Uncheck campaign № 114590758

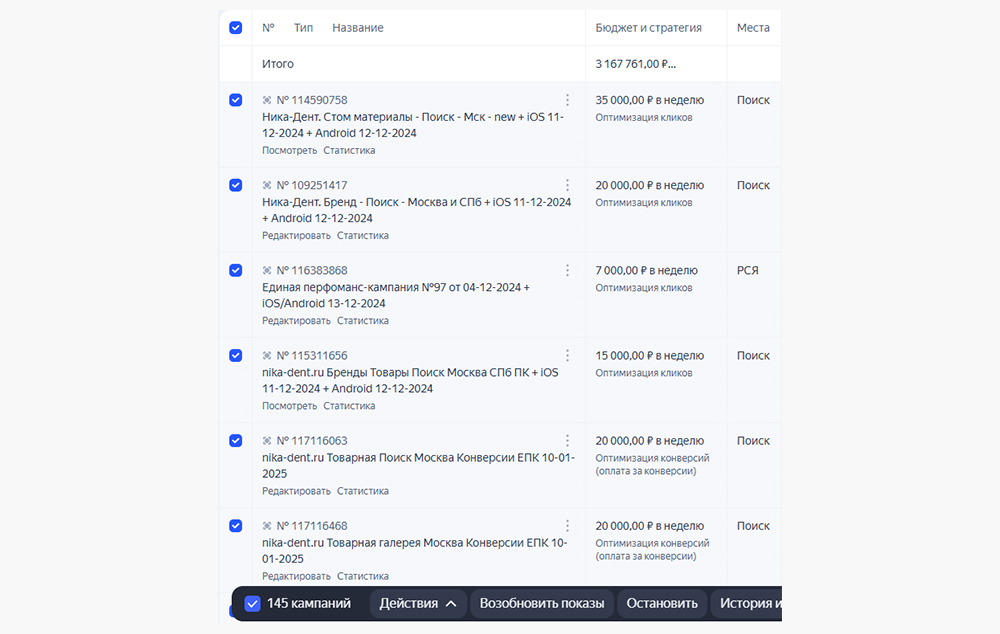pos(235,100)
